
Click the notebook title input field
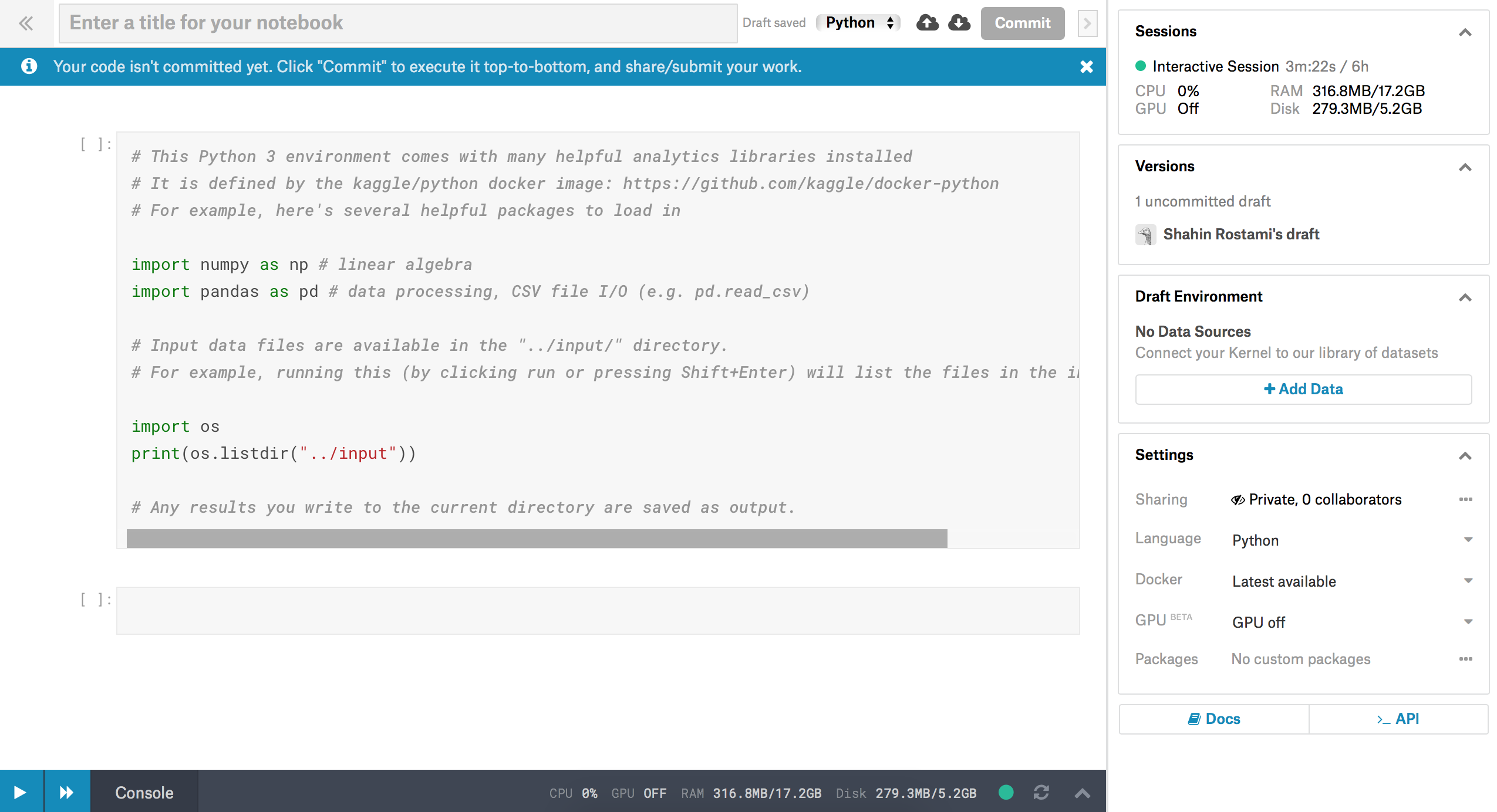click(x=399, y=23)
